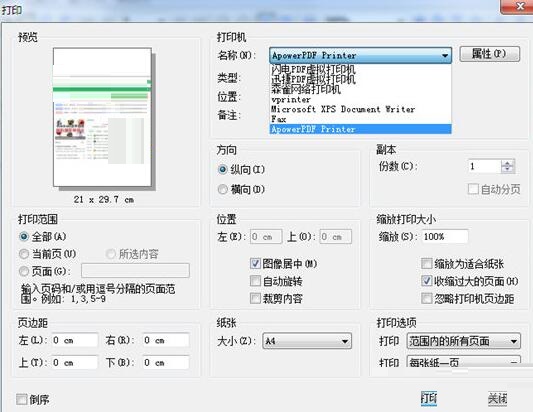Enable 自动旋转 checkbox
This screenshot has width=533, height=412.
coord(255,281)
